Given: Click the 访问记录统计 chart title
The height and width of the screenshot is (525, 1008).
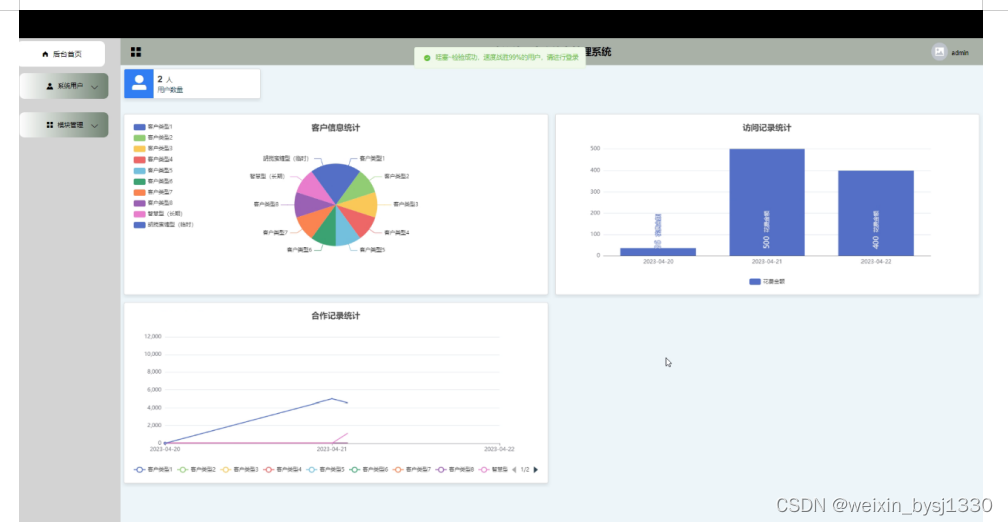Looking at the screenshot, I should (x=767, y=128).
